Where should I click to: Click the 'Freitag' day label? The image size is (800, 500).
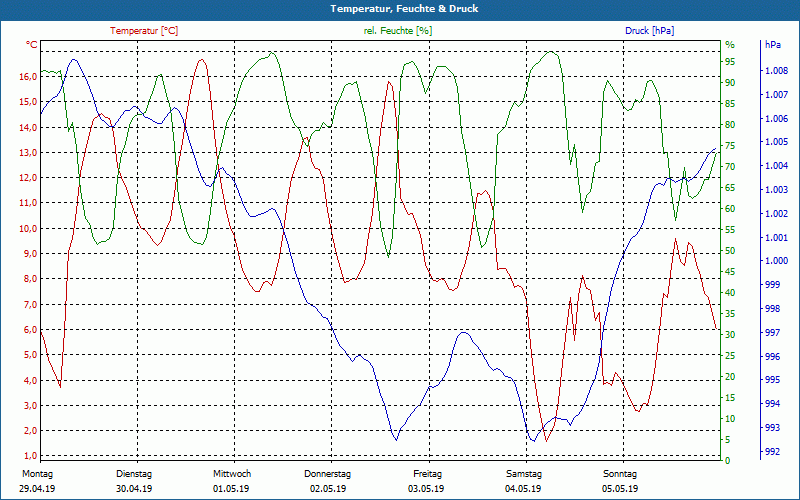(x=428, y=474)
